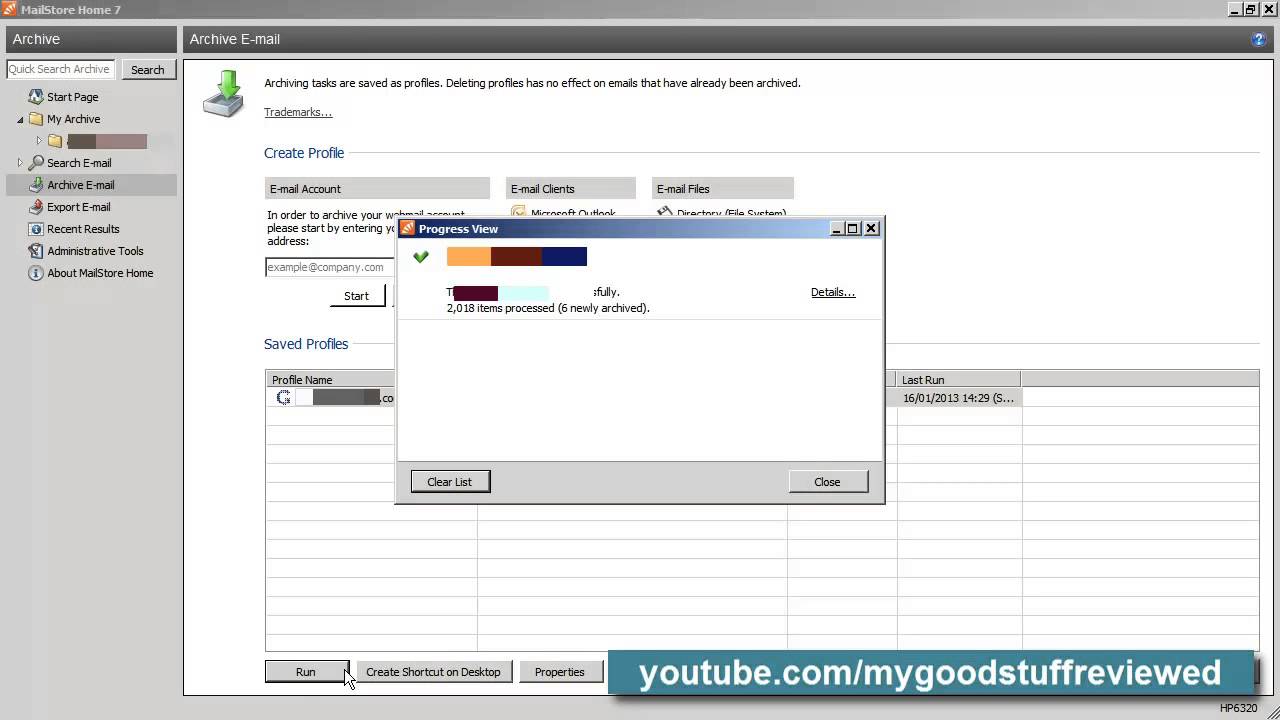Open Administrative Tools in sidebar
1280x720 pixels.
pyautogui.click(x=95, y=251)
